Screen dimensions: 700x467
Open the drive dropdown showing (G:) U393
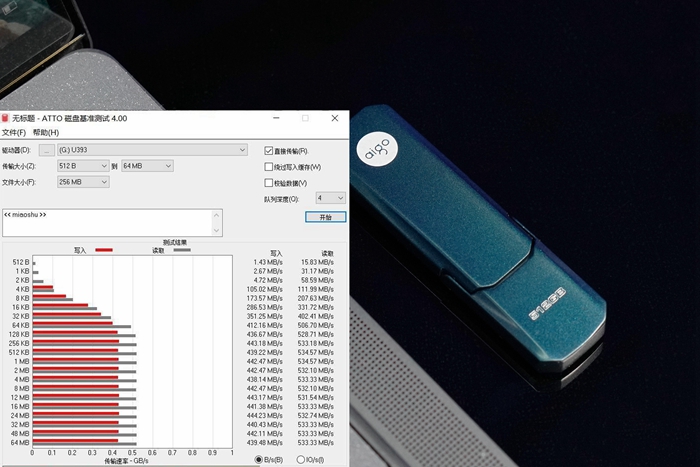click(151, 150)
